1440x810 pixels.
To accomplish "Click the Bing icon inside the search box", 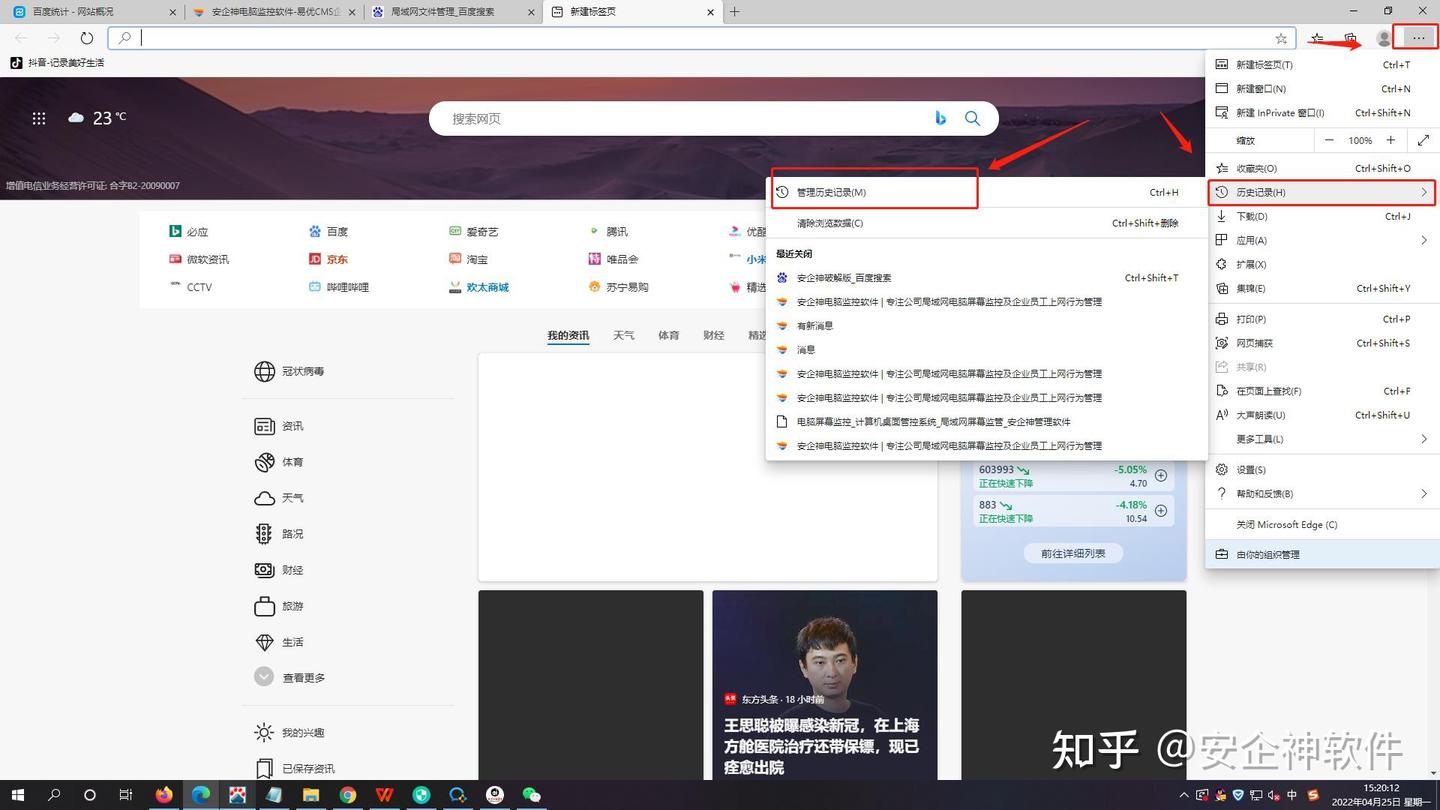I will coord(940,118).
